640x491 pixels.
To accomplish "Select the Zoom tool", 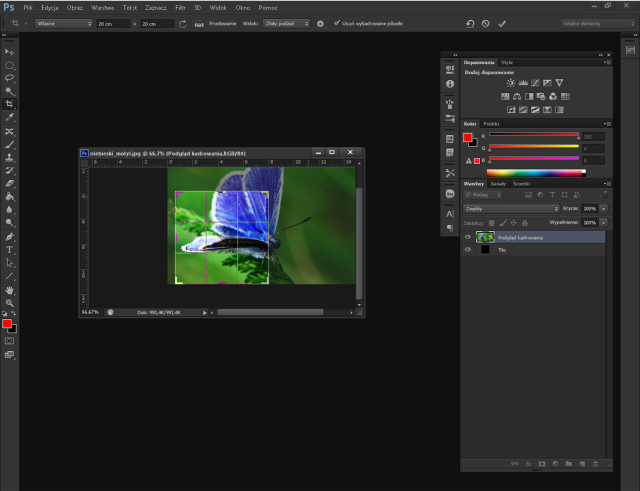I will coord(9,303).
